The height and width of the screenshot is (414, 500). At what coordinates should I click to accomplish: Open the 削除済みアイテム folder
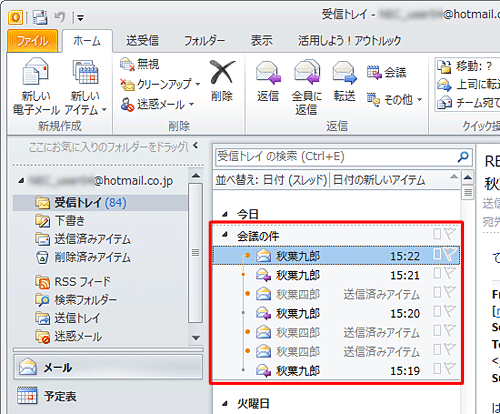(83, 257)
